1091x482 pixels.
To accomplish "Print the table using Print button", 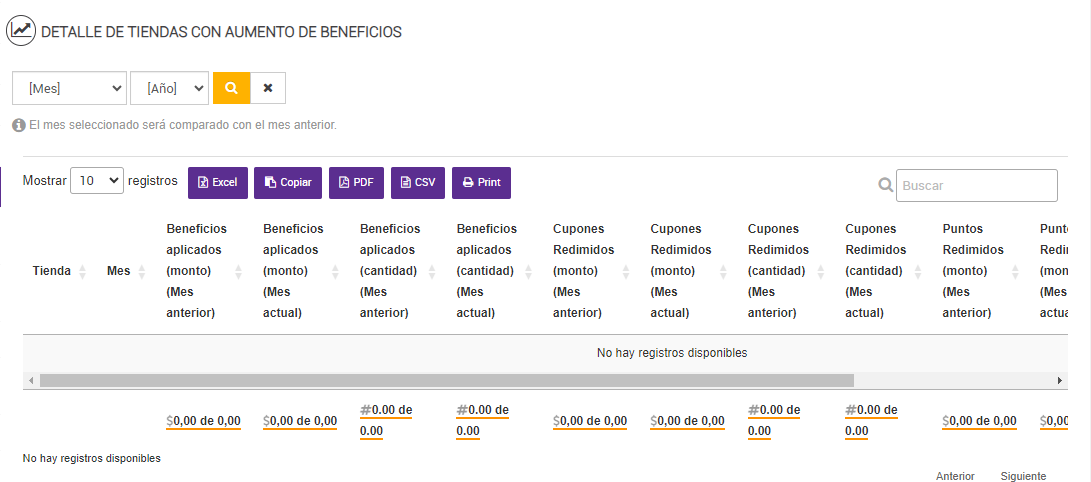I will [x=481, y=183].
